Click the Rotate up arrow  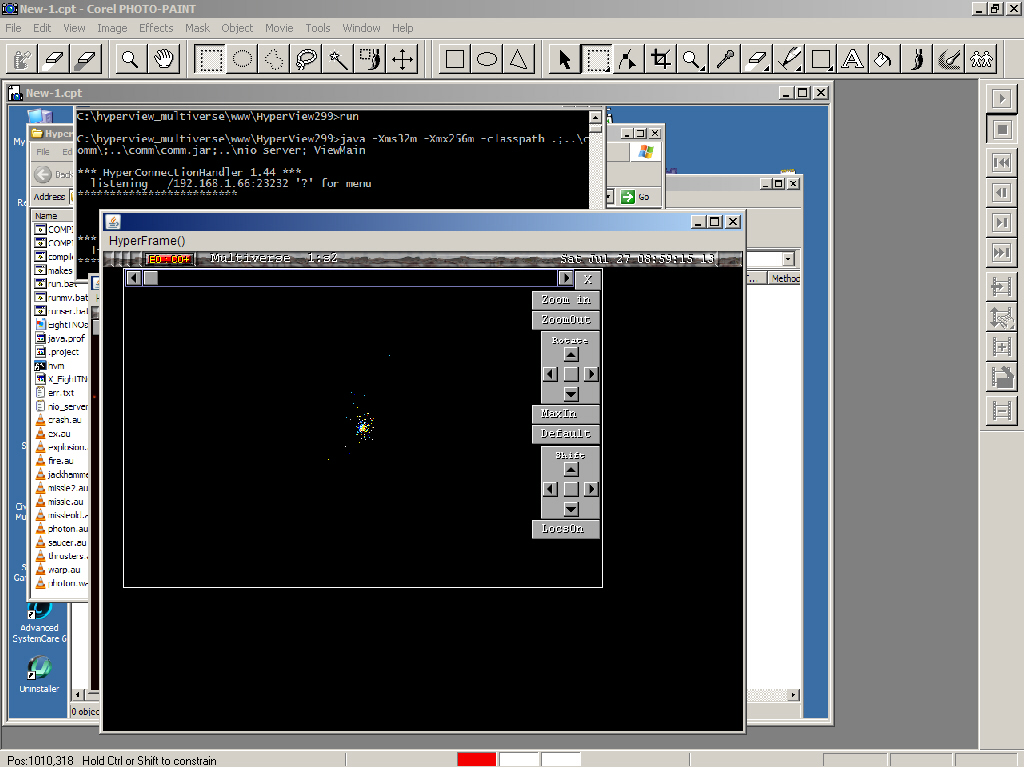pos(570,354)
